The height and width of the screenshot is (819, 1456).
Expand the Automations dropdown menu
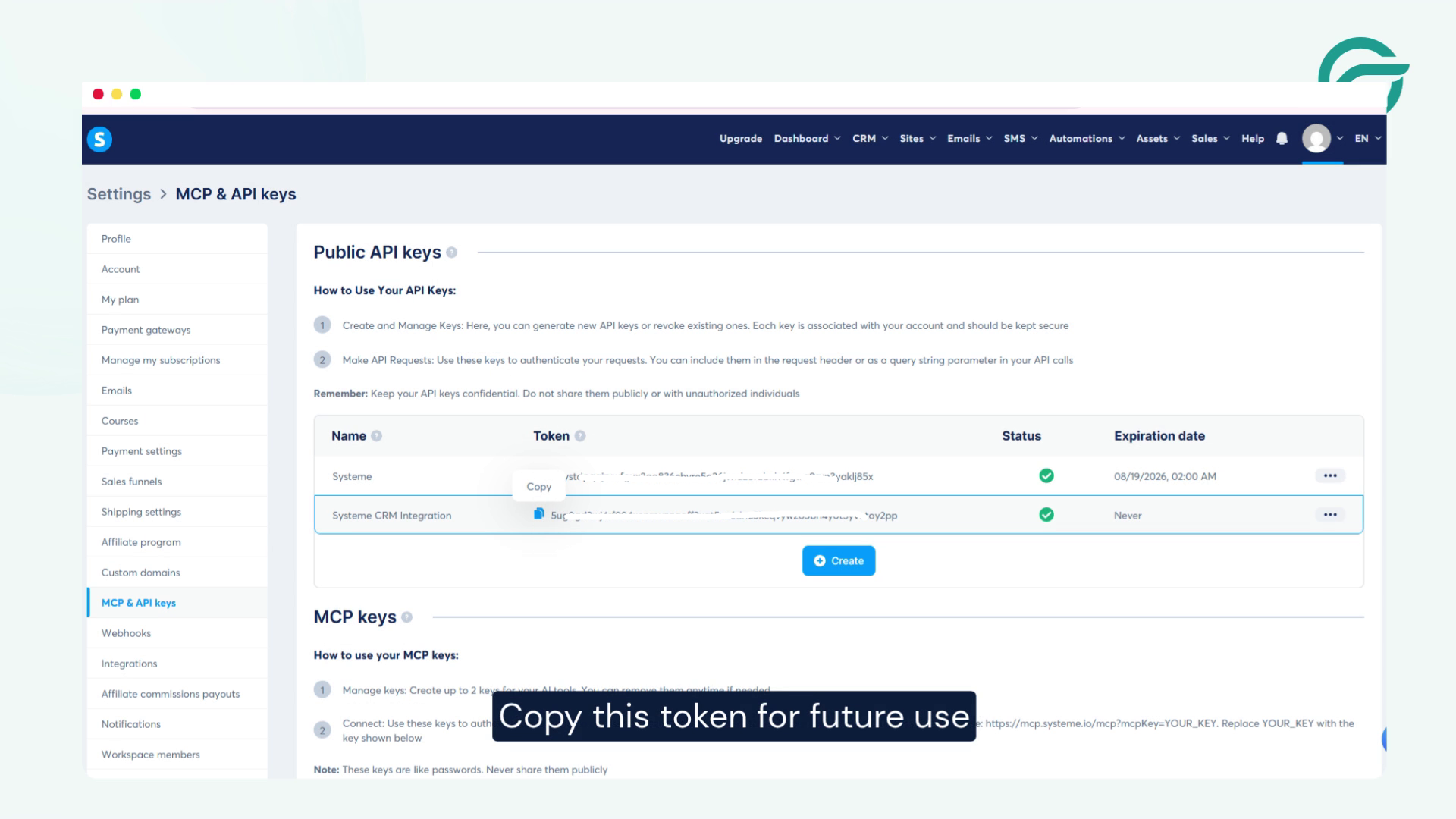pyautogui.click(x=1087, y=139)
